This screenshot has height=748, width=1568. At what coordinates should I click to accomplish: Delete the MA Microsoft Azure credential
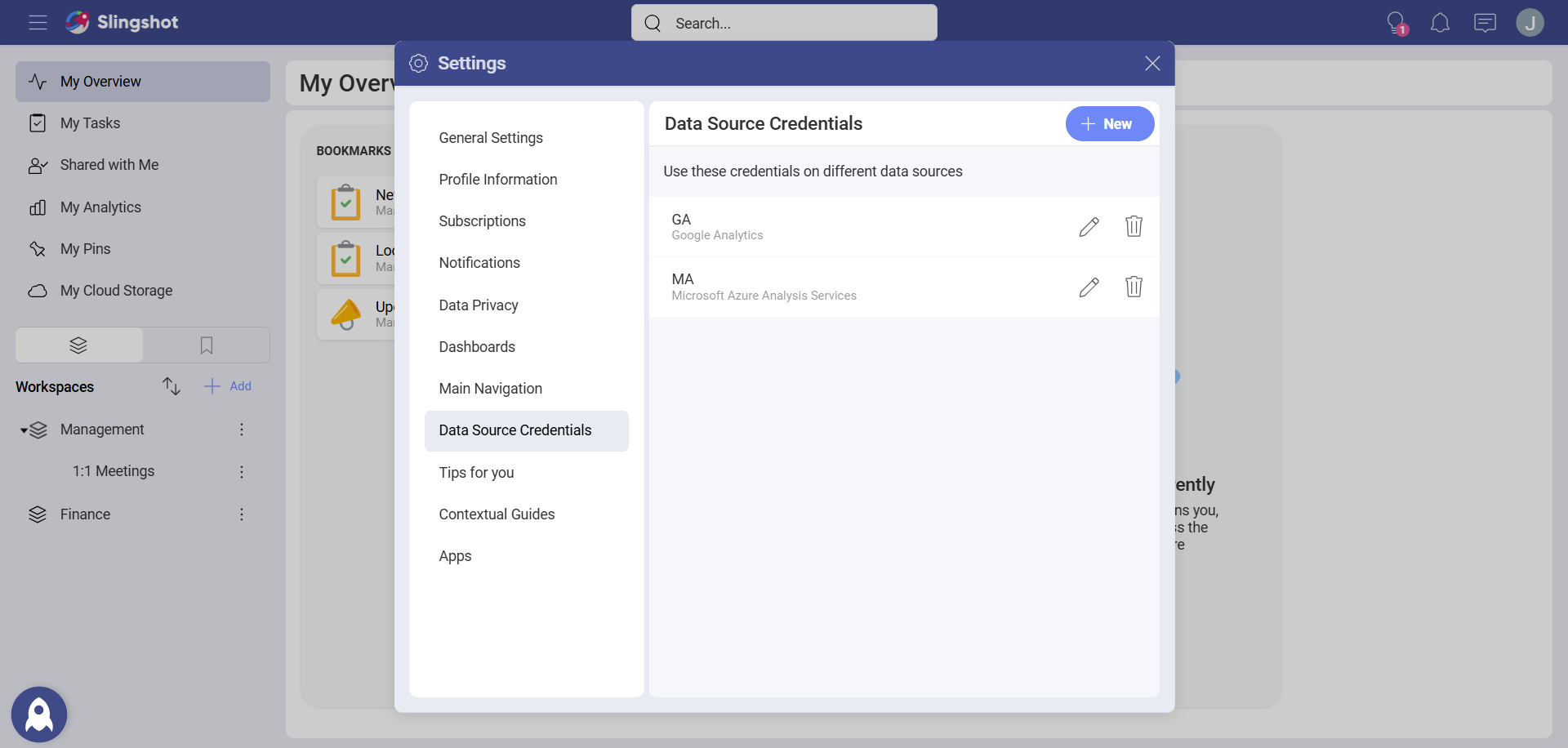point(1134,287)
